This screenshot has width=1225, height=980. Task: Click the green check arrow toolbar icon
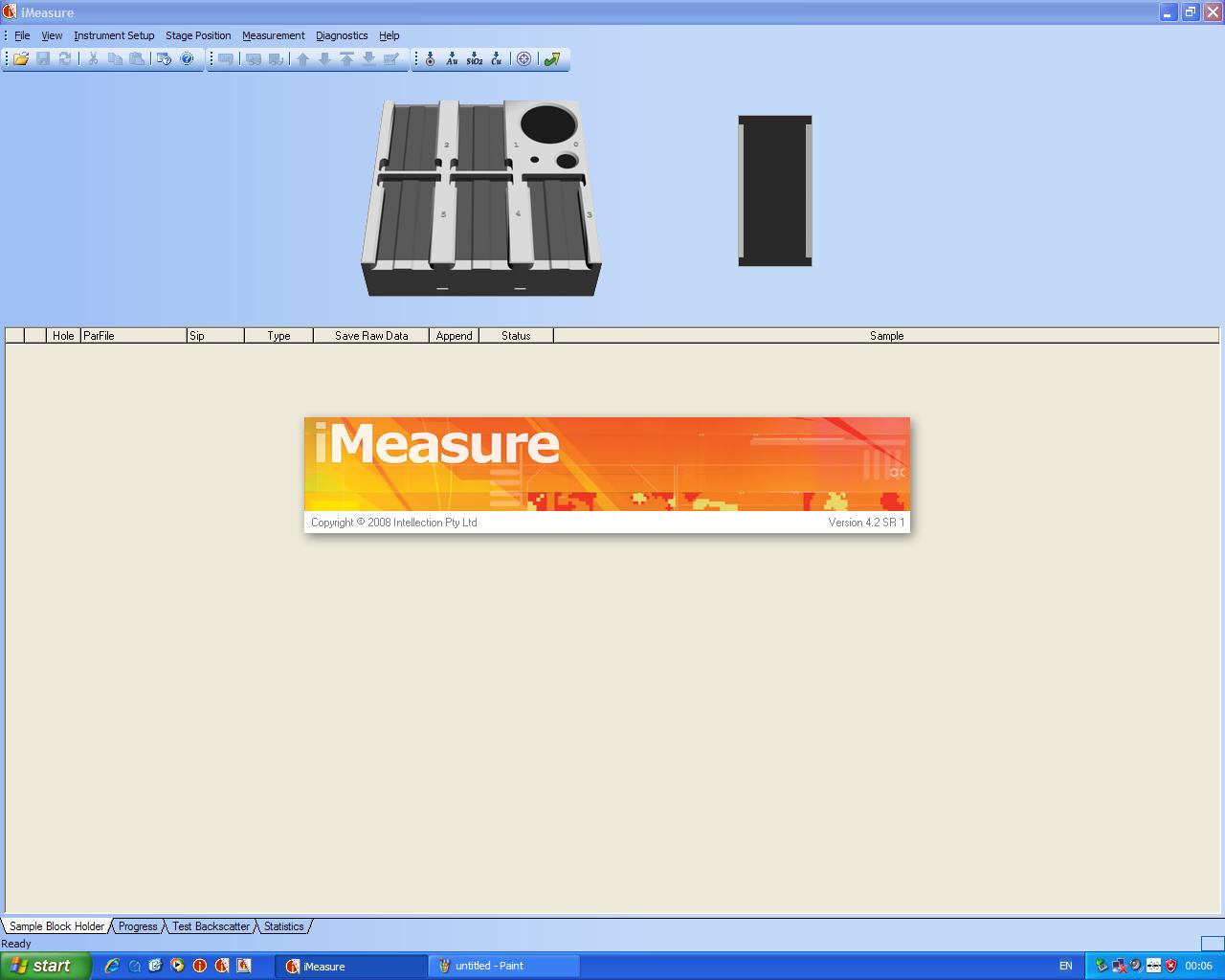pos(552,59)
